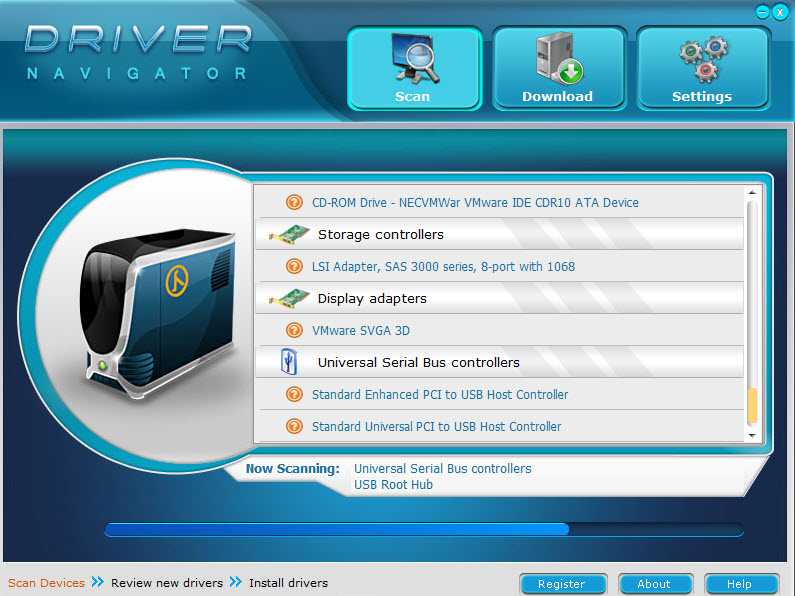Screen dimensions: 795x596
Task: Open Help
Action: [741, 584]
